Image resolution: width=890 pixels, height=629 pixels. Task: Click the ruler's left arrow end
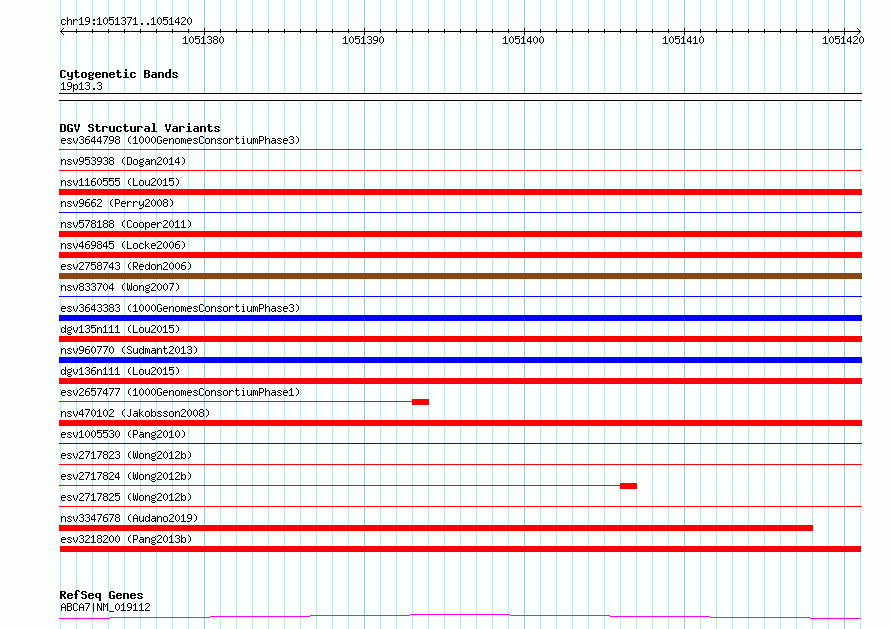62,31
